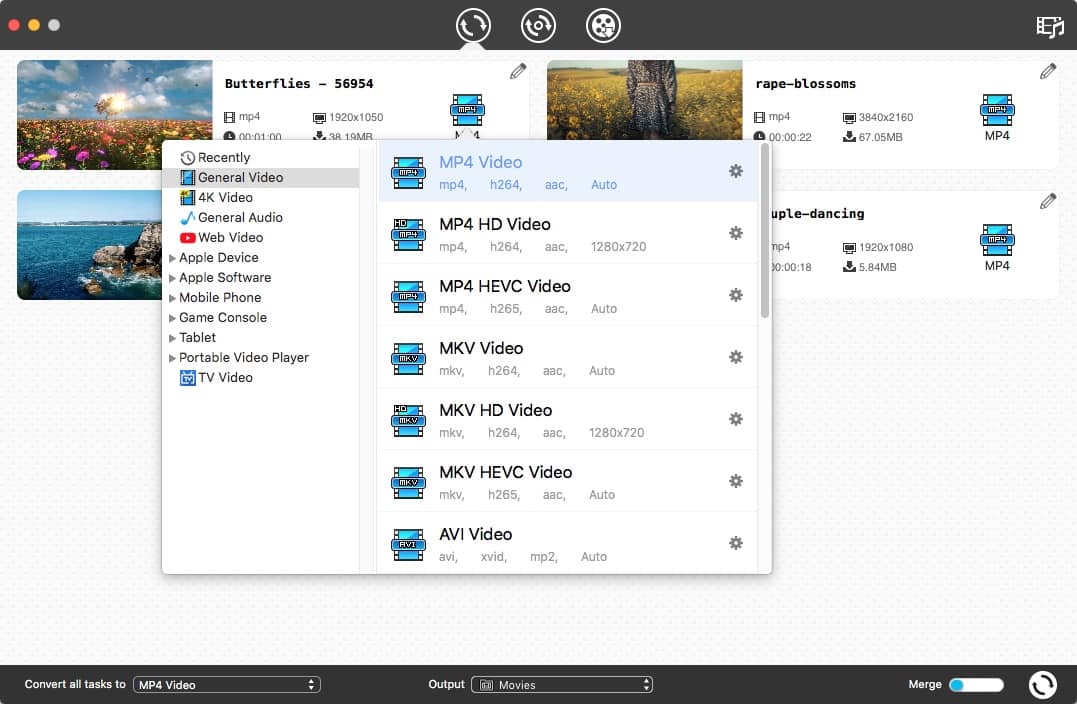Viewport: 1077px width, 704px height.
Task: Open the video Converter tab icon
Action: coord(472,26)
